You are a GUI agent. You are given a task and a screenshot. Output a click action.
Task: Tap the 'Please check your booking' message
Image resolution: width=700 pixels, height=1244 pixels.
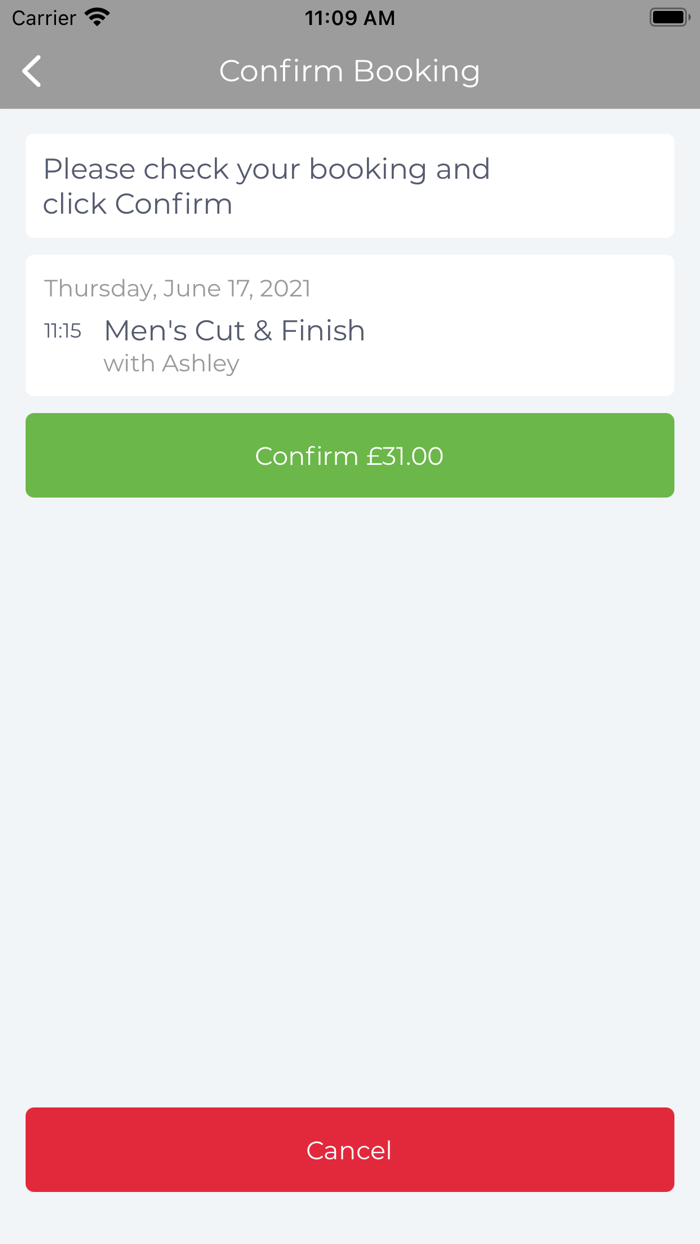point(266,169)
